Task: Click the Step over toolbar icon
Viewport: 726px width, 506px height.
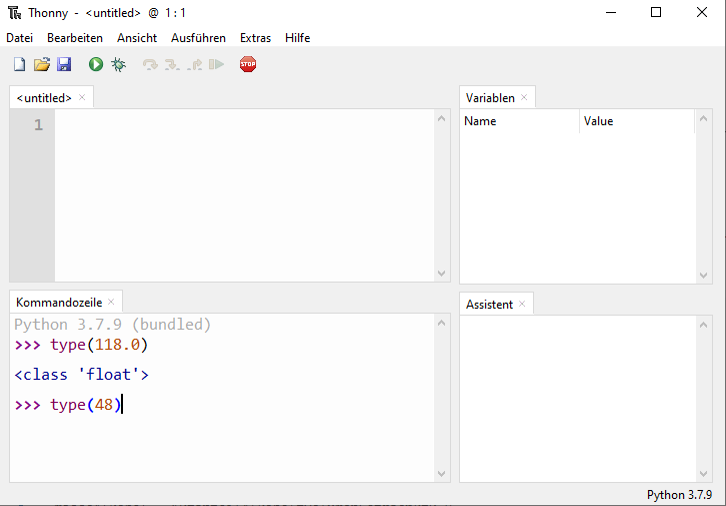Action: pos(150,65)
